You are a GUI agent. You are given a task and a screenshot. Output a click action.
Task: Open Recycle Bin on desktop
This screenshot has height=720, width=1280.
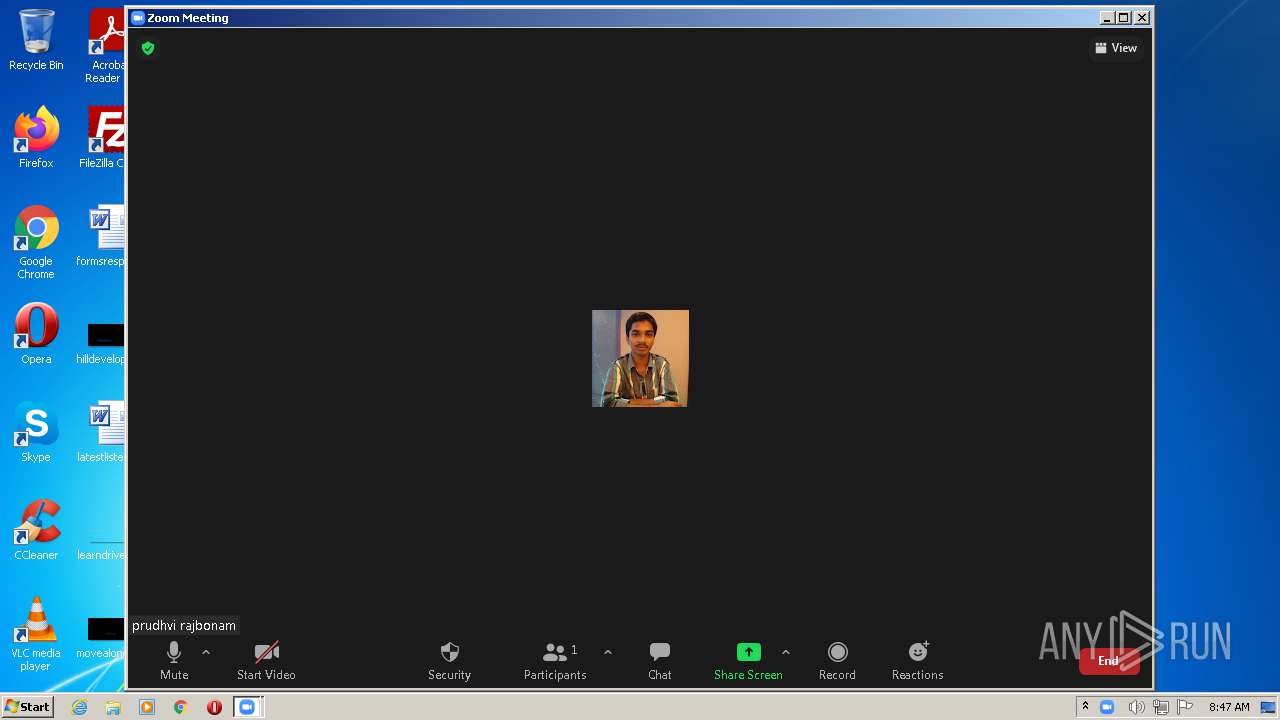36,40
